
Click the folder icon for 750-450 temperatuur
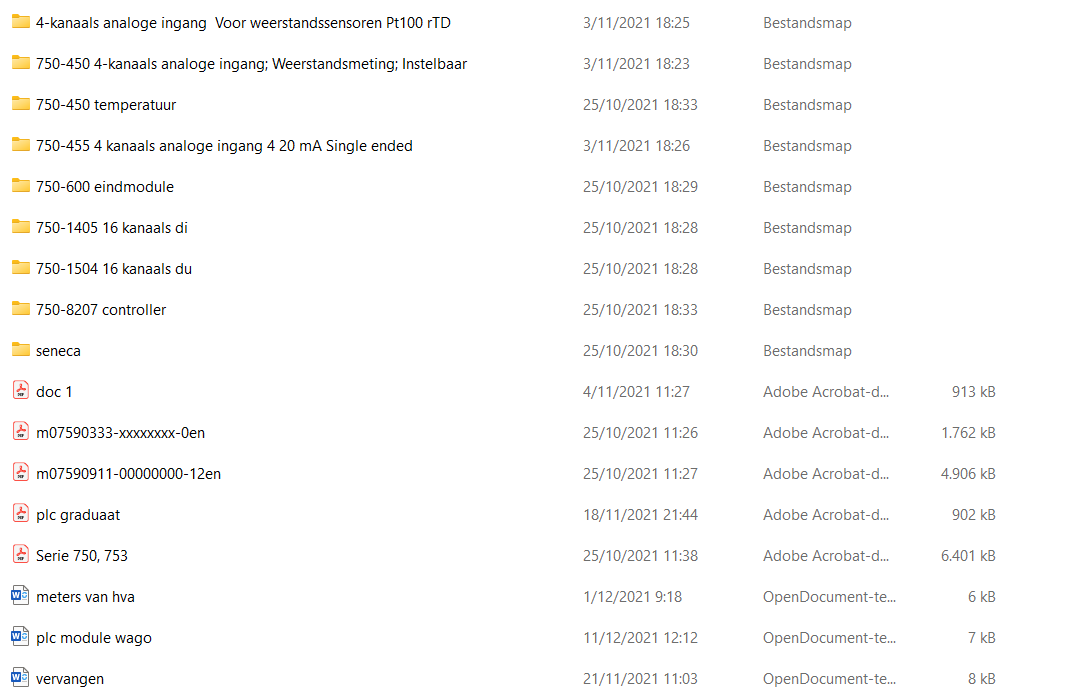click(21, 104)
